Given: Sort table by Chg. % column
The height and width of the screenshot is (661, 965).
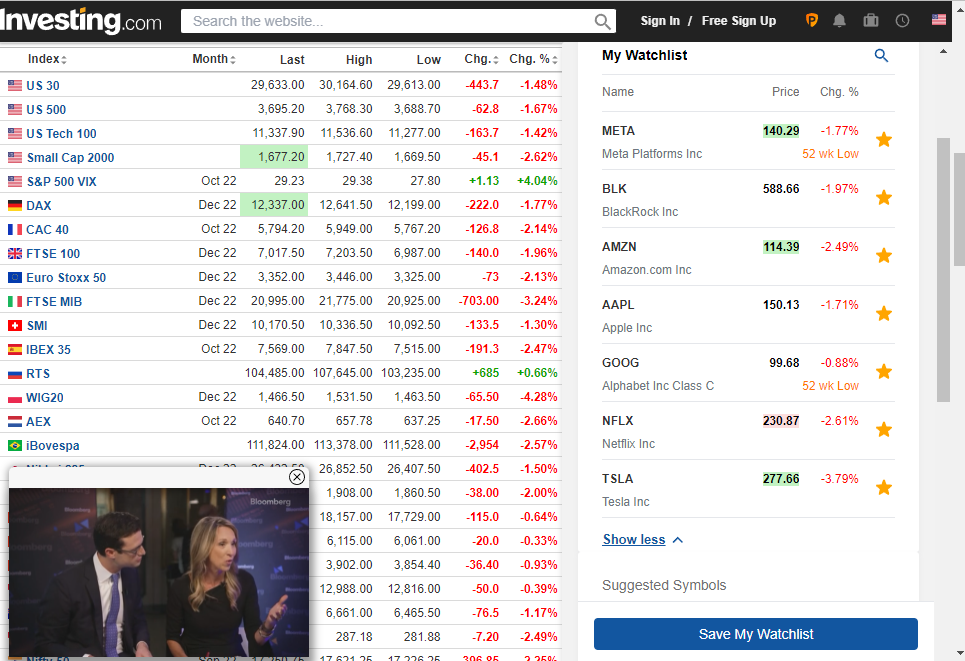Looking at the screenshot, I should (x=533, y=59).
